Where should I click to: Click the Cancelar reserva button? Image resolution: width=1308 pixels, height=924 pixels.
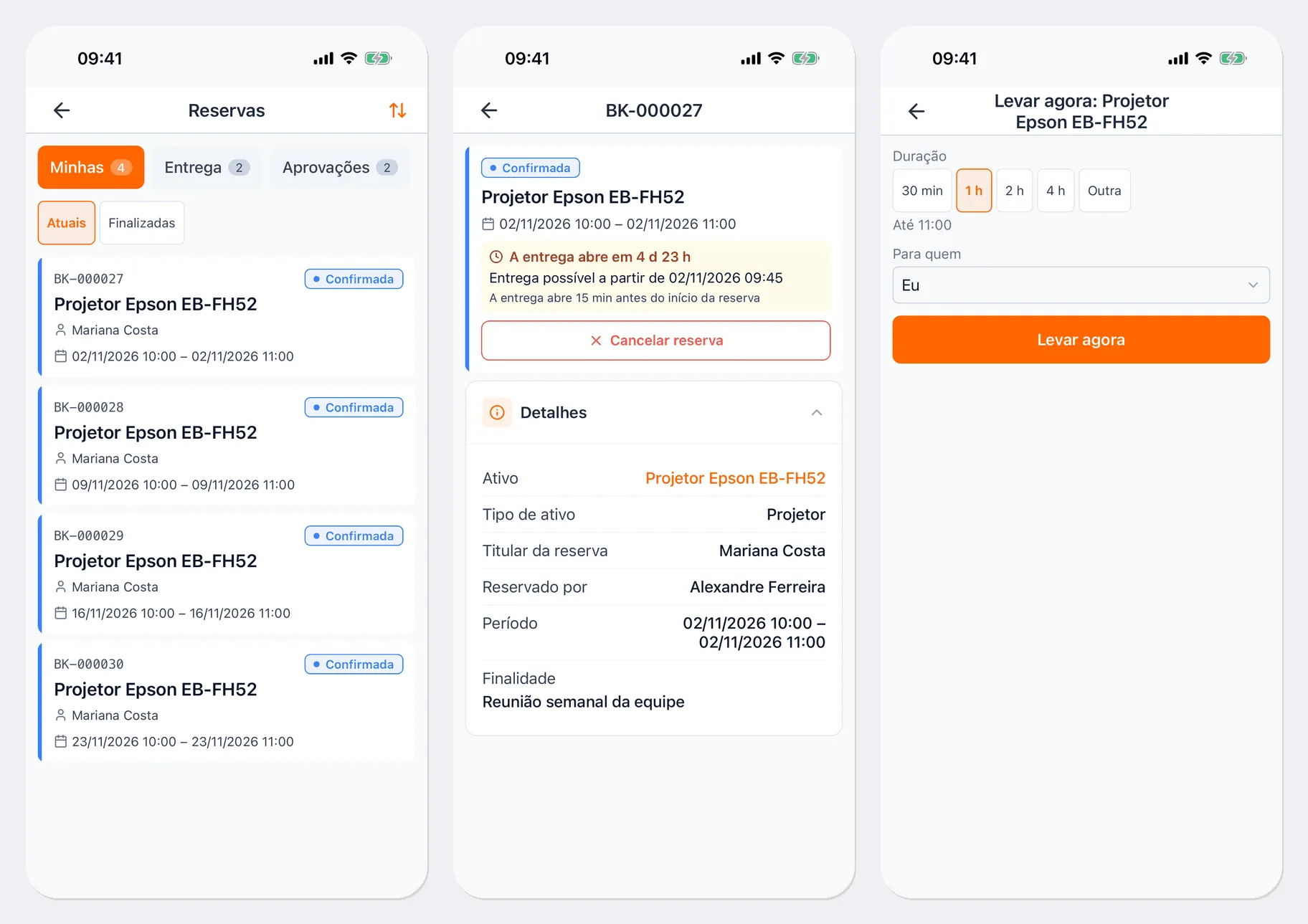(655, 340)
